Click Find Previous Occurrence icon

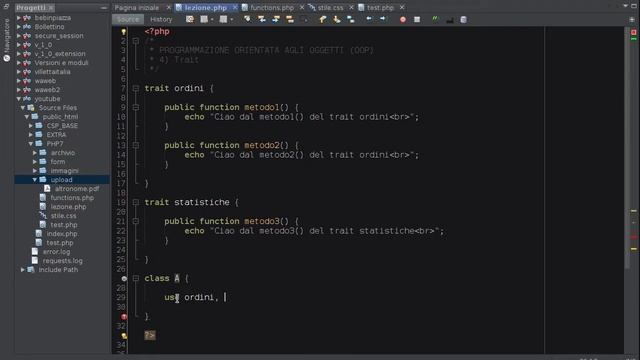(x=262, y=19)
